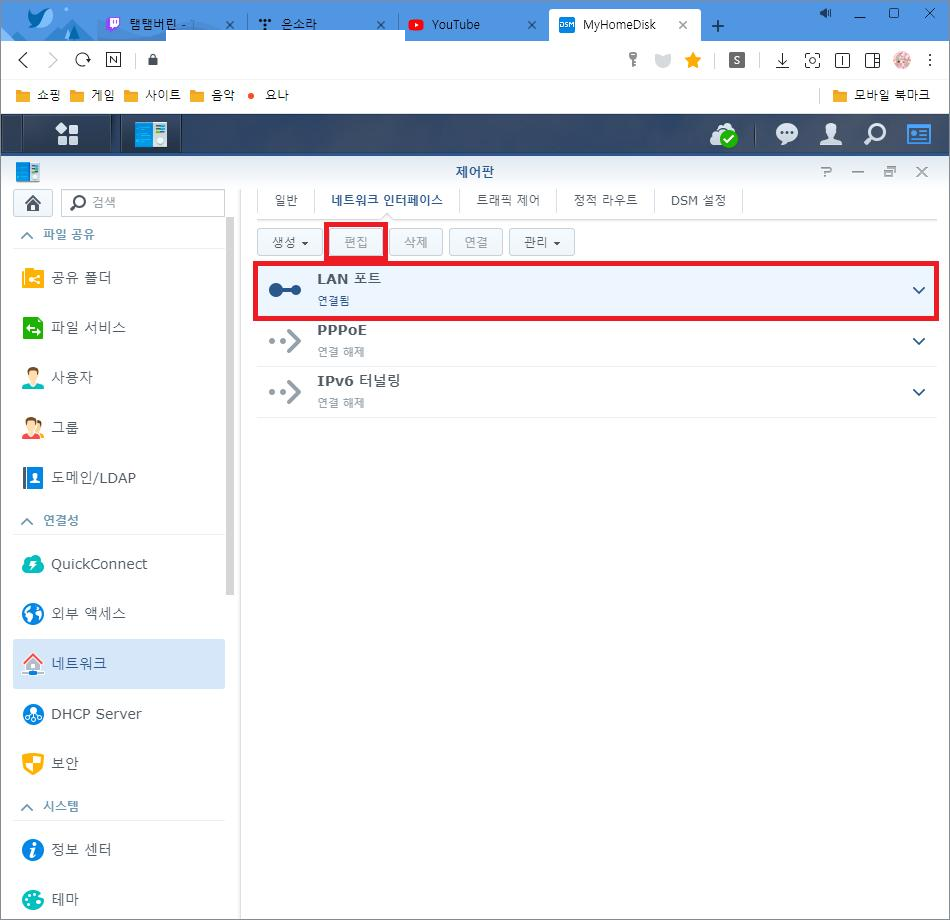Open QuickConnect in the sidebar
This screenshot has height=920, width=950.
[x=98, y=564]
